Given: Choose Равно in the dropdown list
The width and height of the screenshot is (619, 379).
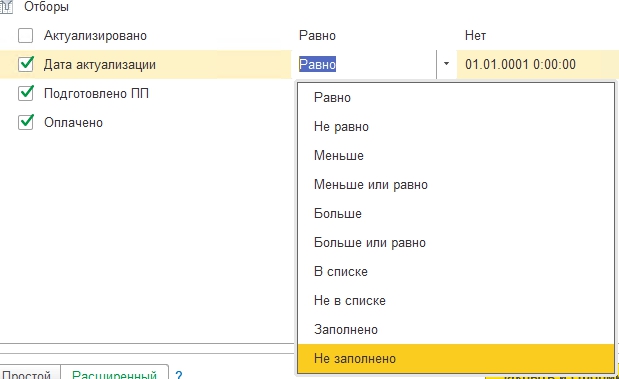Looking at the screenshot, I should pos(456,98).
